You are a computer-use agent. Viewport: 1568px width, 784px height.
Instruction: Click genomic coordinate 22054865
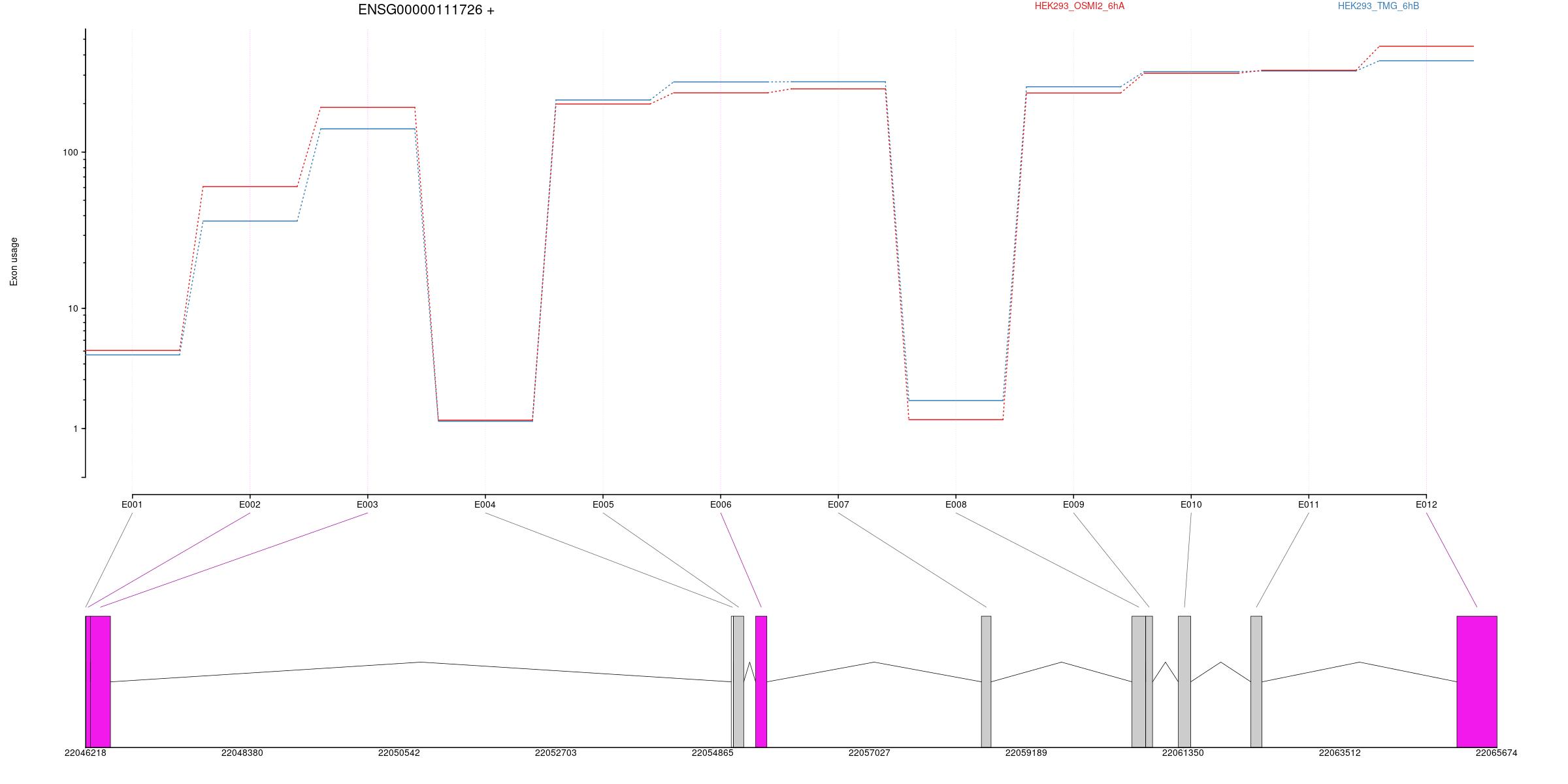(713, 753)
